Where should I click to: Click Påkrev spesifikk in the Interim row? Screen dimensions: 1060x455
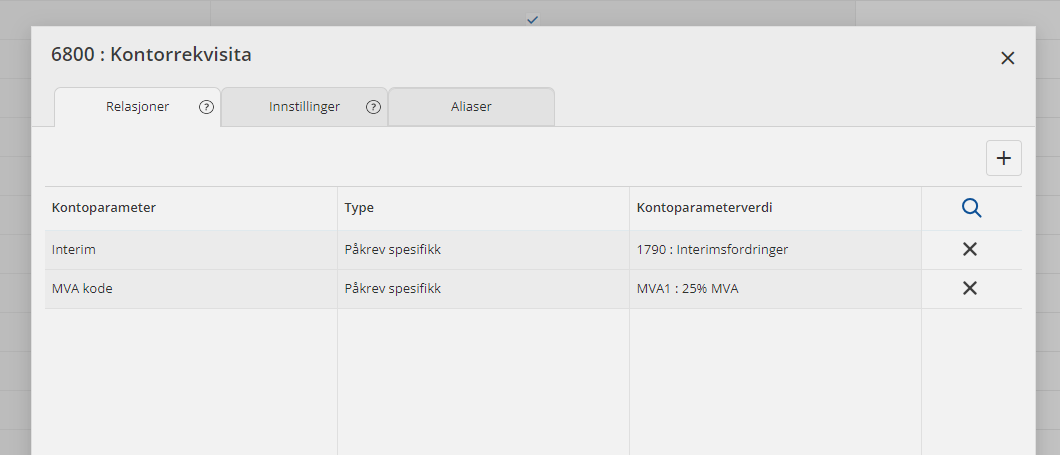[x=392, y=249]
